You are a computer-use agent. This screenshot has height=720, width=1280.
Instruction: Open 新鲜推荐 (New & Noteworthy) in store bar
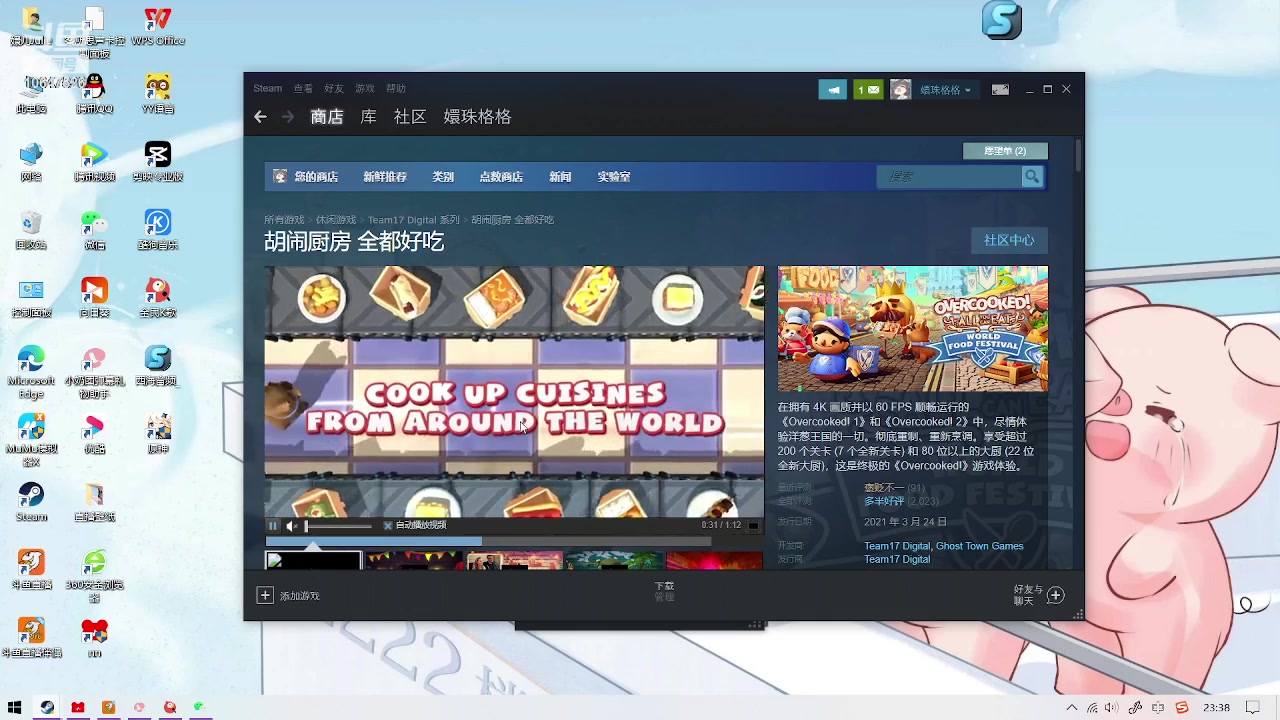click(385, 177)
